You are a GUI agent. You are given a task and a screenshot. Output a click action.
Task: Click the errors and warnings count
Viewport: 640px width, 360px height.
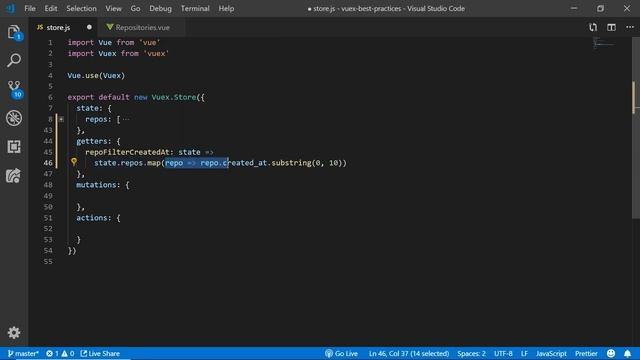tap(60, 353)
